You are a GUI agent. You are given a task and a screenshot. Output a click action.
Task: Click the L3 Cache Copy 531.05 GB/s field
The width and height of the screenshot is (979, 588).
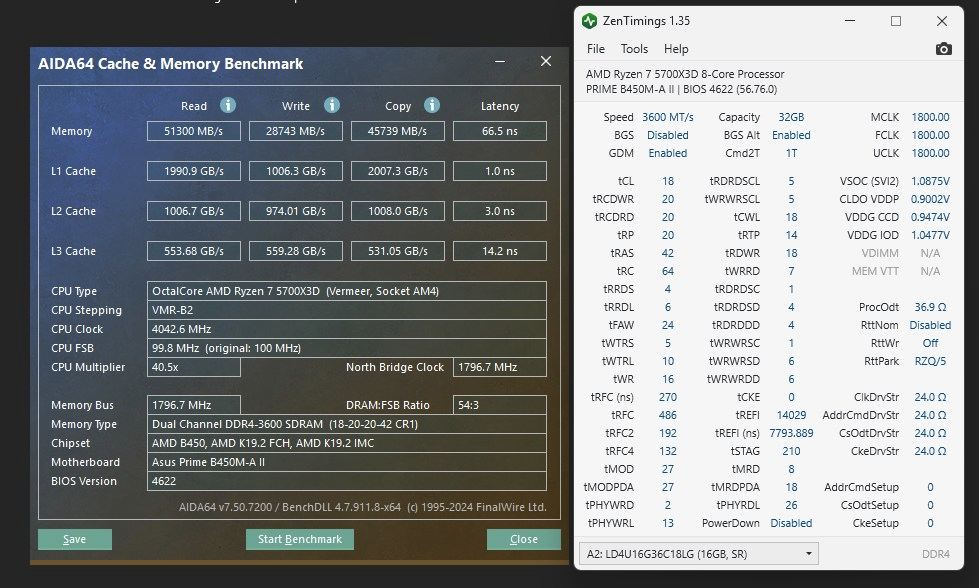coord(397,251)
